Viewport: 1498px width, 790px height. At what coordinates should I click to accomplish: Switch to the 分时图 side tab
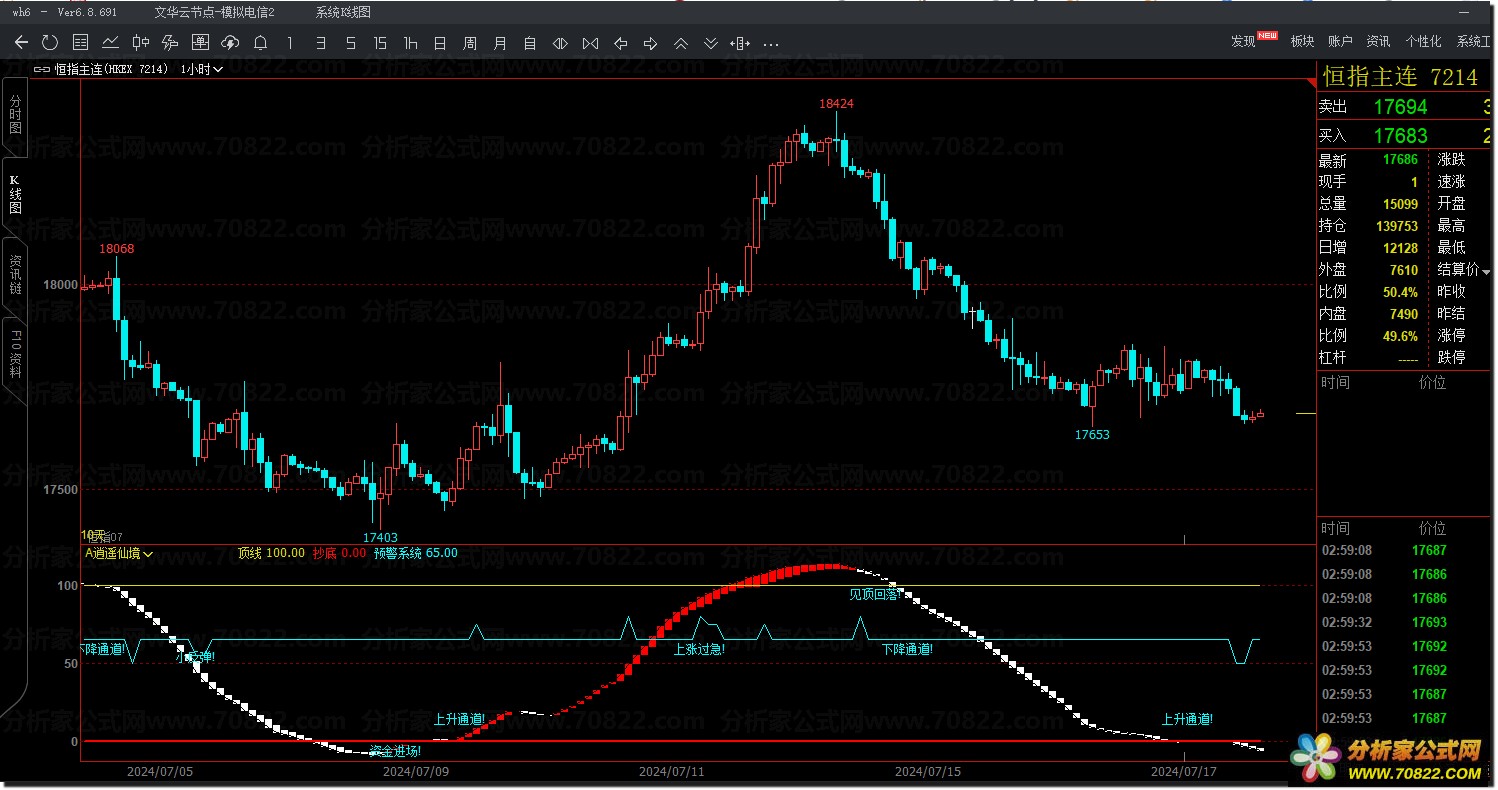pos(14,115)
